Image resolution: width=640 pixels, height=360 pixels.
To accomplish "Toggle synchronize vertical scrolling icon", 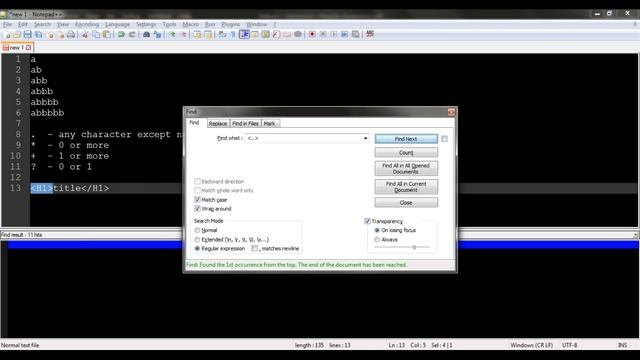I will (197, 34).
